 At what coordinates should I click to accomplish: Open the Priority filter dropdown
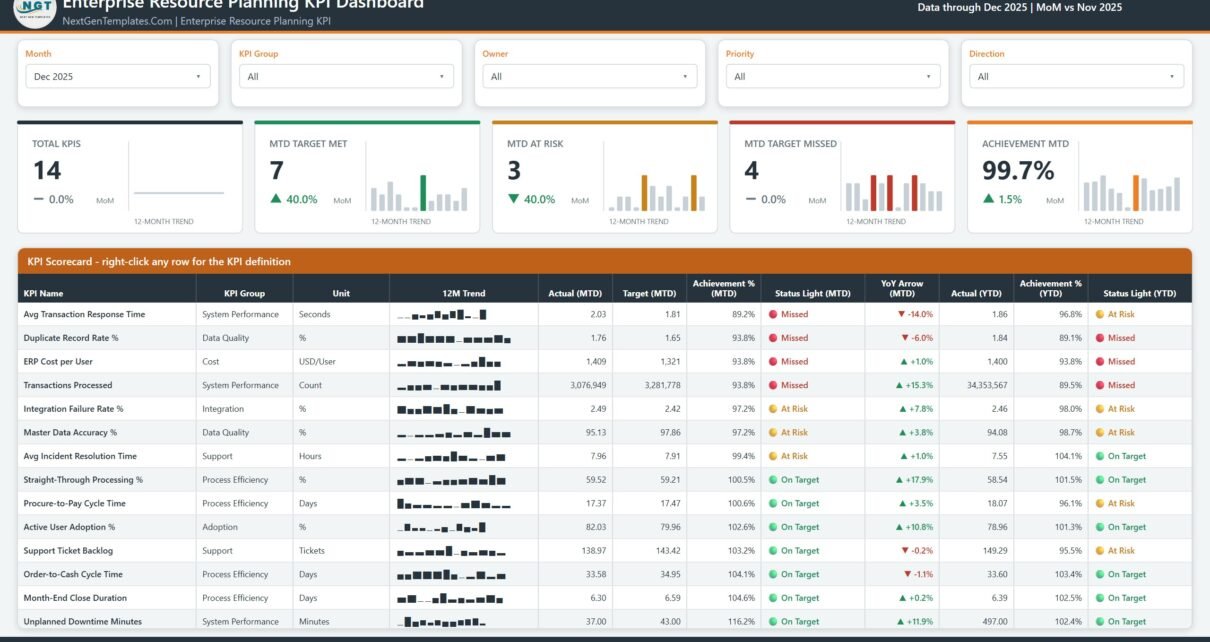(x=833, y=76)
